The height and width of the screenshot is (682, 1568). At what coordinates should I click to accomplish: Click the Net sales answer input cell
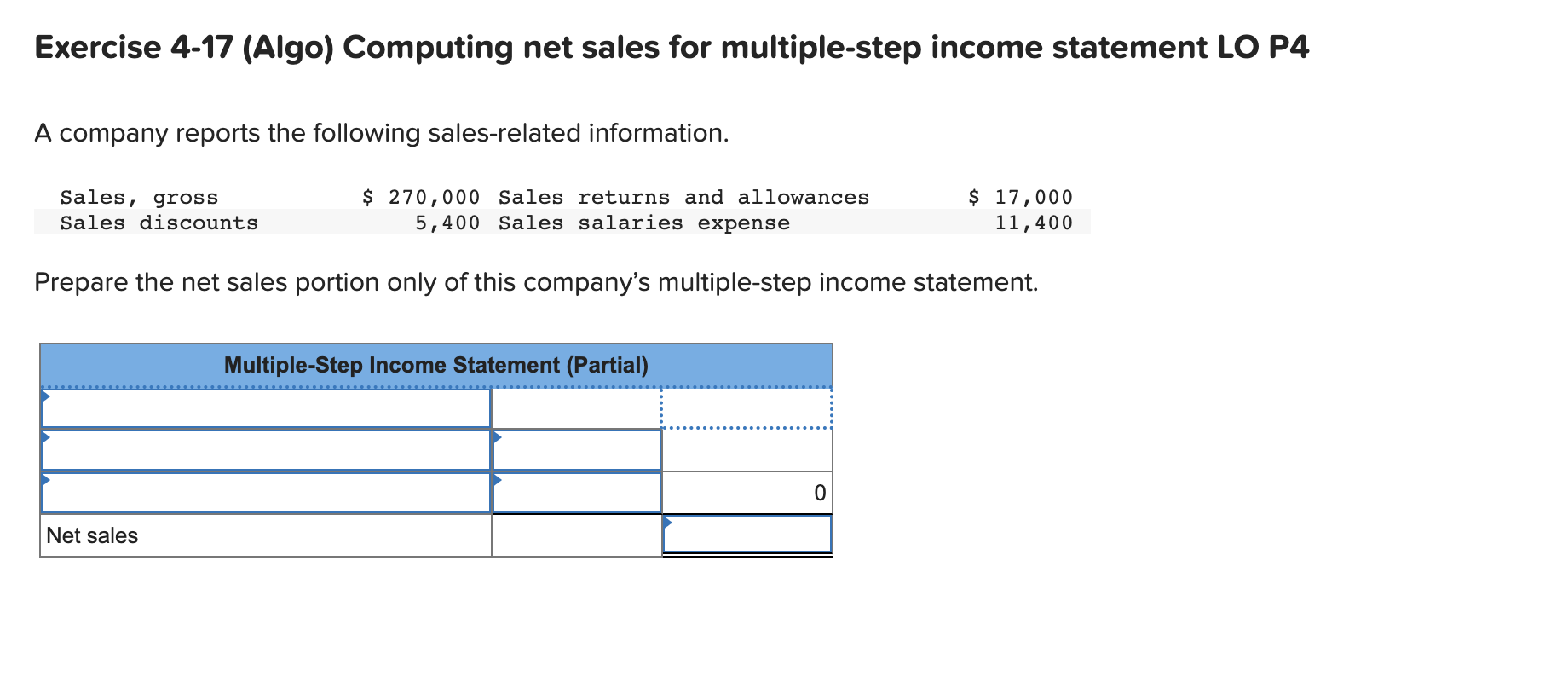point(748,535)
